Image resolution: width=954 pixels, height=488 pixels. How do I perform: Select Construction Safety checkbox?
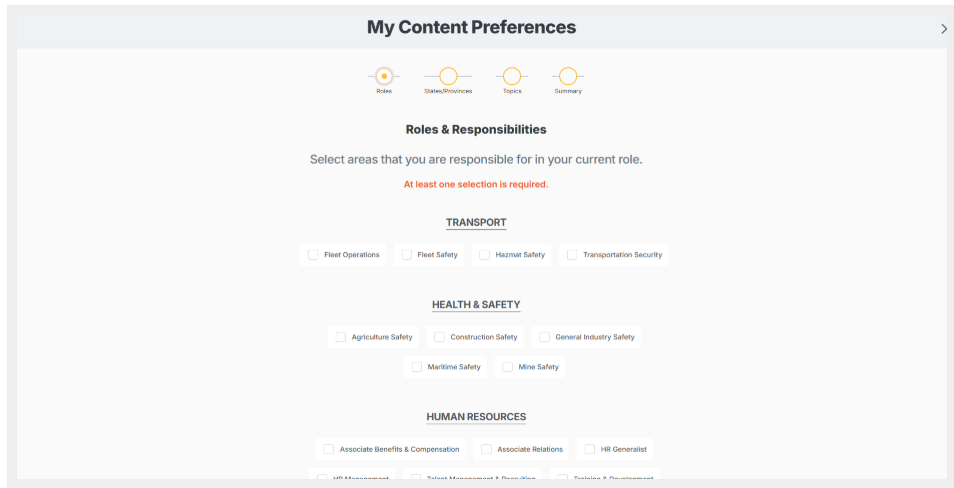(439, 337)
